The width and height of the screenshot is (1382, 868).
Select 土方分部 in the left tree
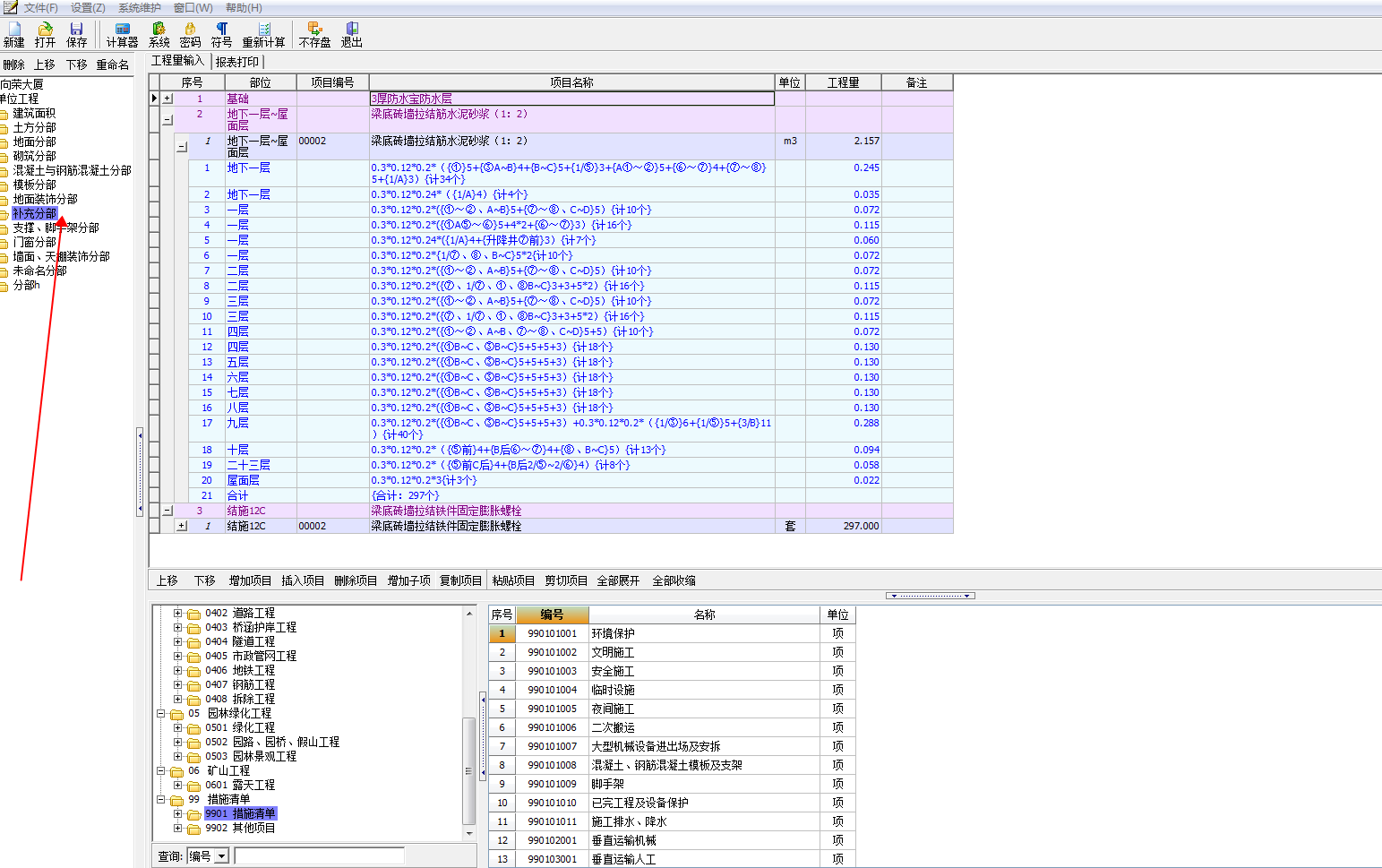tap(34, 127)
